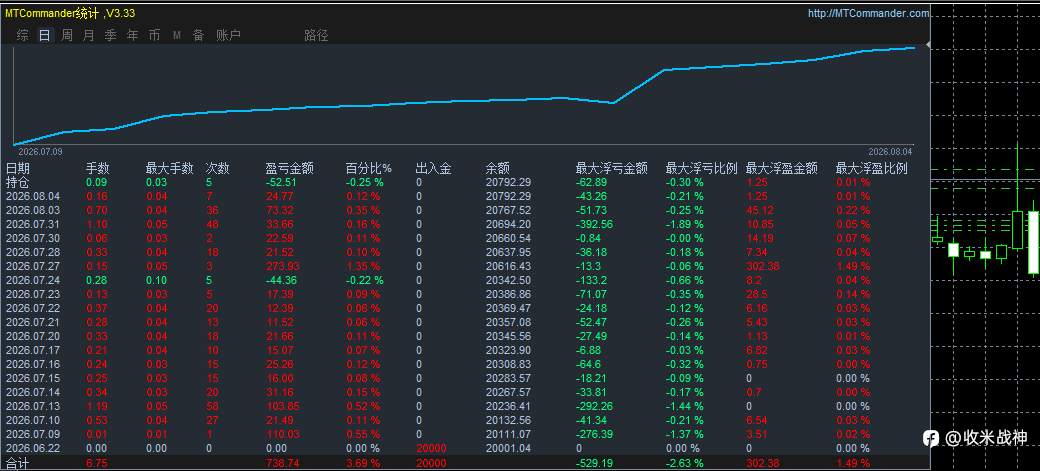Click the 最大手数 column header
1040x471 pixels.
click(169, 169)
